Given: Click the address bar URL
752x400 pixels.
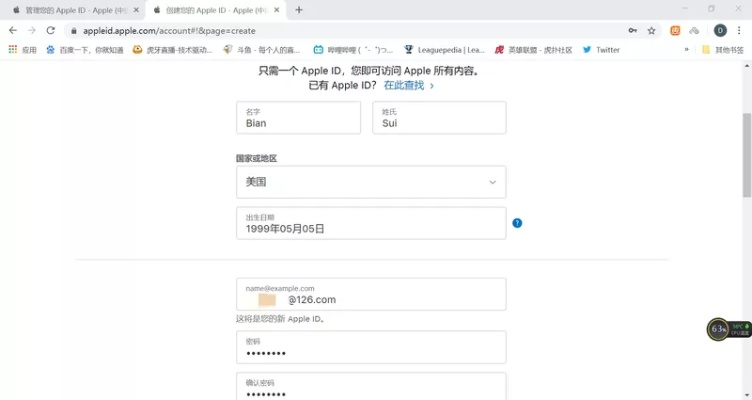Looking at the screenshot, I should 169,31.
